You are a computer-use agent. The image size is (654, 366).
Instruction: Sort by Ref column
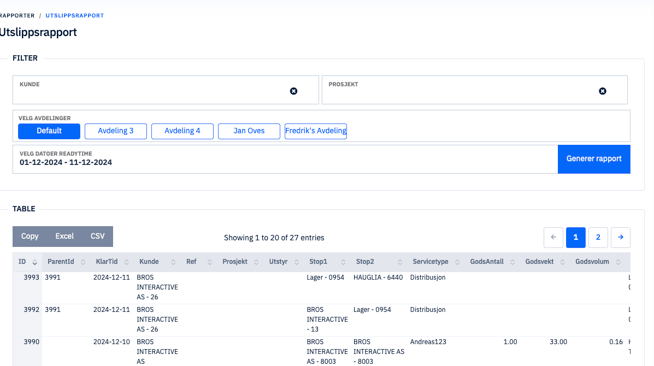[199, 262]
